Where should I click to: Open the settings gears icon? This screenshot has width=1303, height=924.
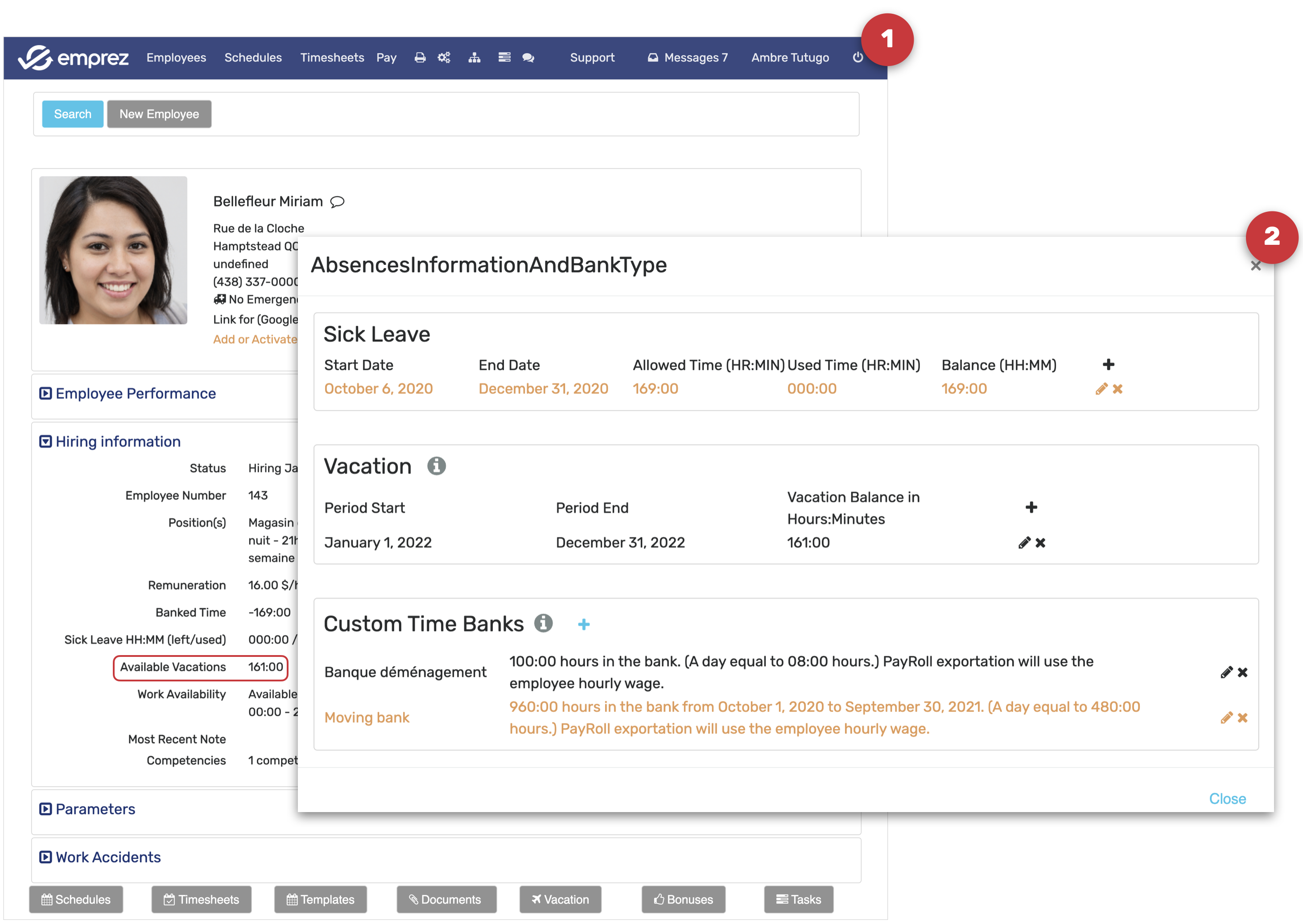coord(444,58)
